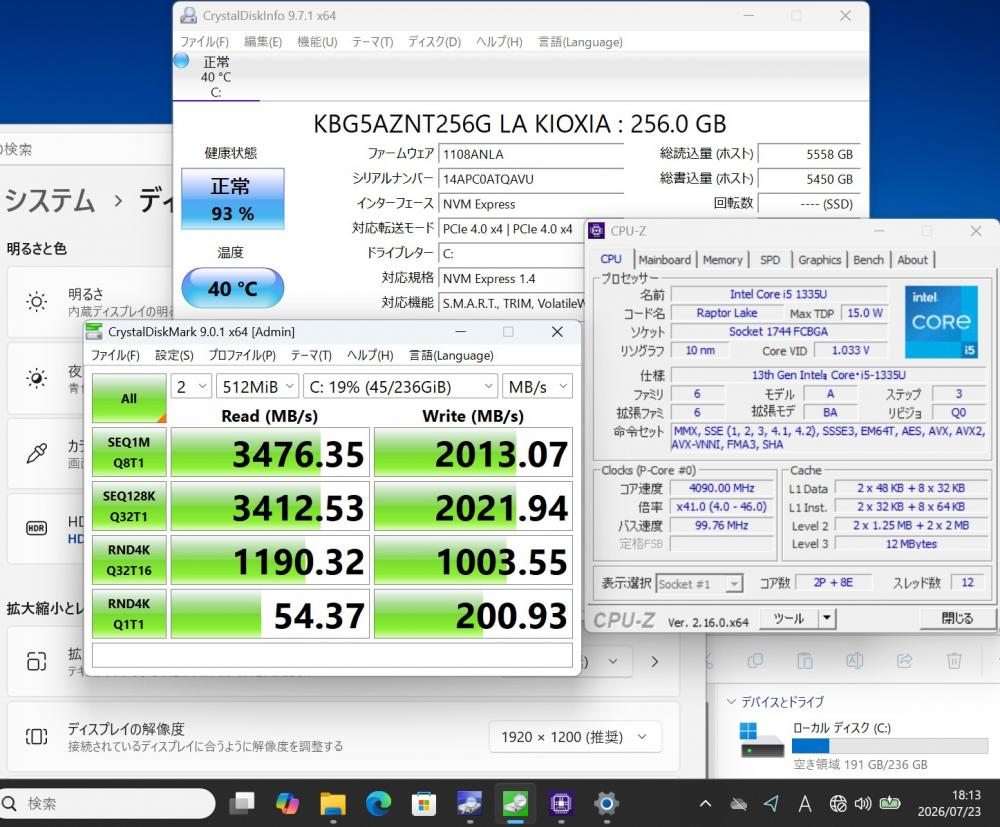The width and height of the screenshot is (1000, 827).
Task: Click the volume tray icon
Action: click(863, 804)
